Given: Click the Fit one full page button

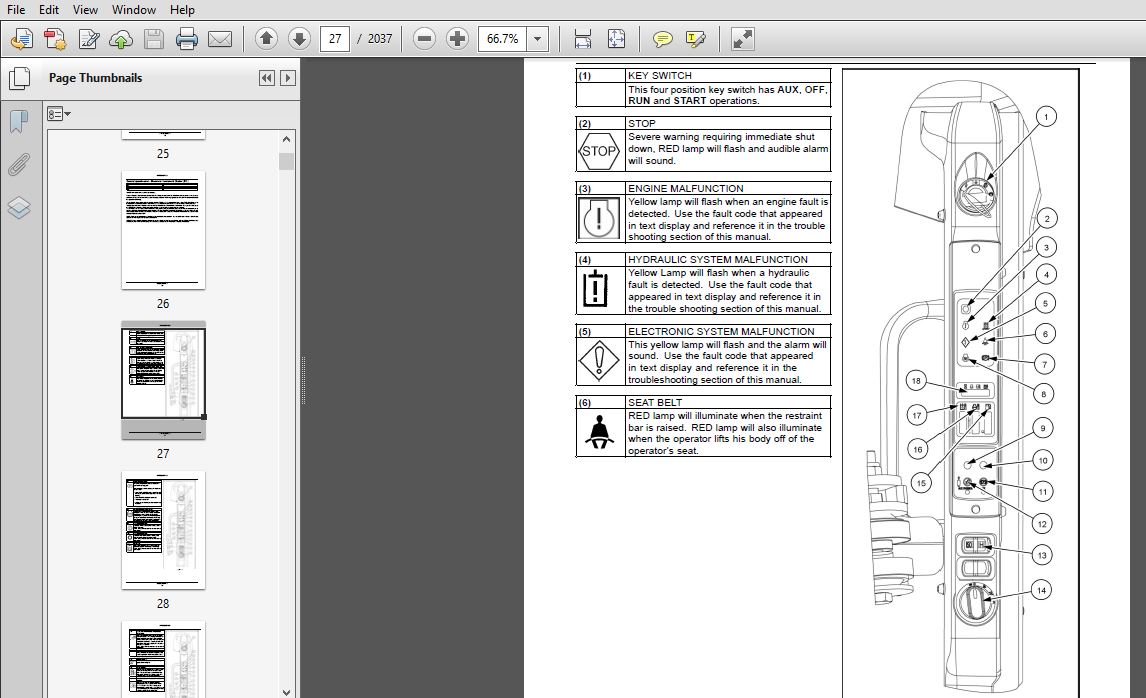Looking at the screenshot, I should 616,39.
